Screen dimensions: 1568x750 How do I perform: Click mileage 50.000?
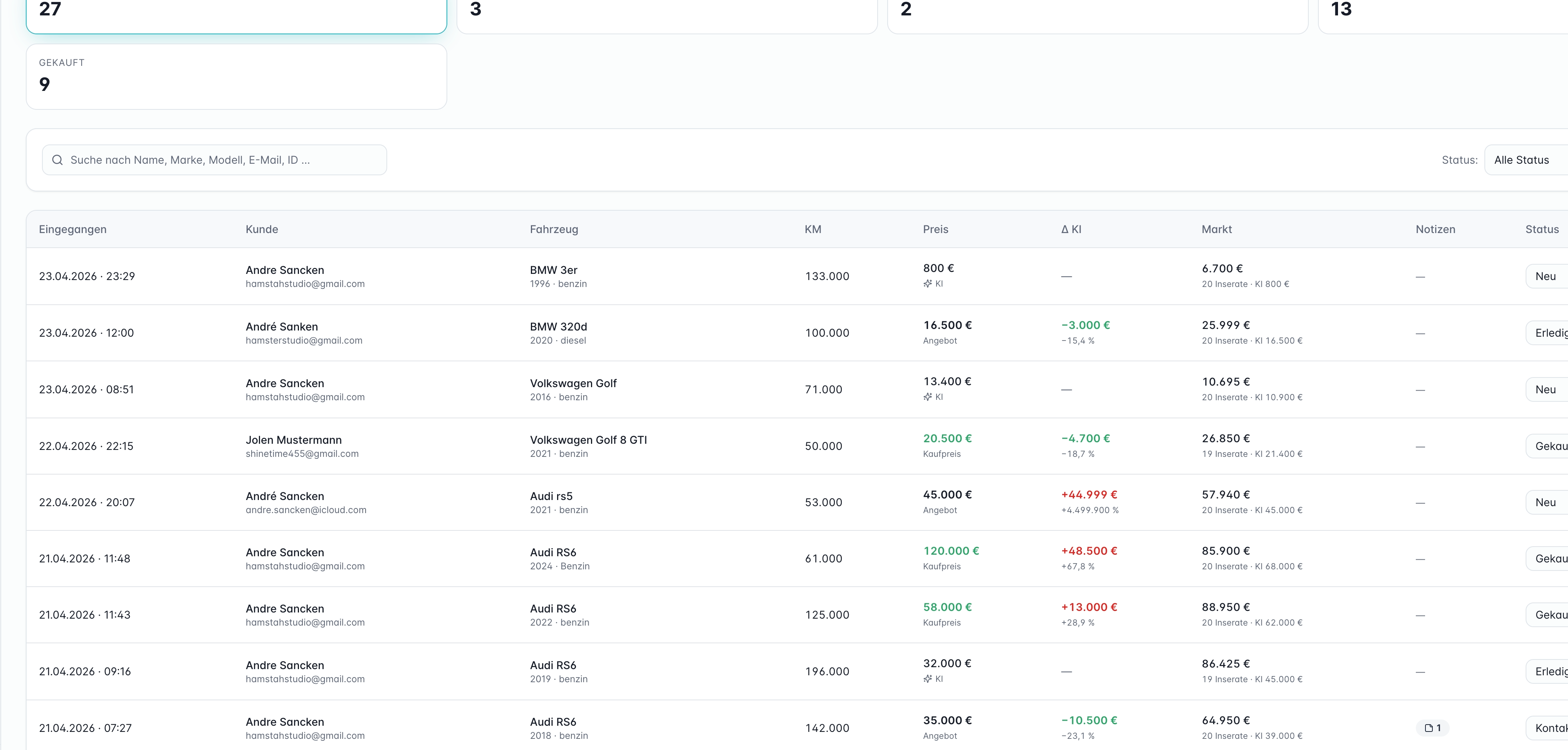point(824,446)
